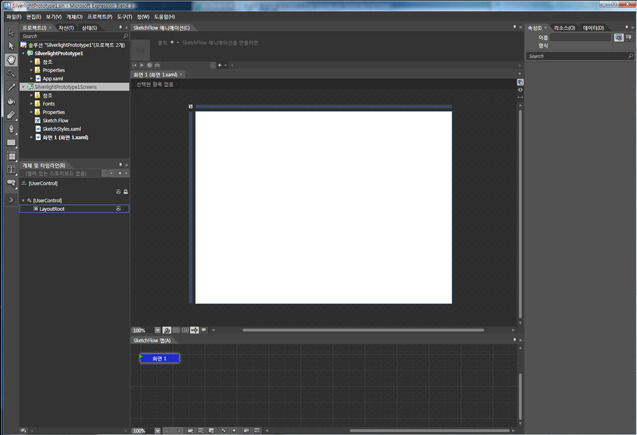Collapse the SilverlightPrototype1Screens project node
This screenshot has height=435, width=637.
tap(24, 87)
